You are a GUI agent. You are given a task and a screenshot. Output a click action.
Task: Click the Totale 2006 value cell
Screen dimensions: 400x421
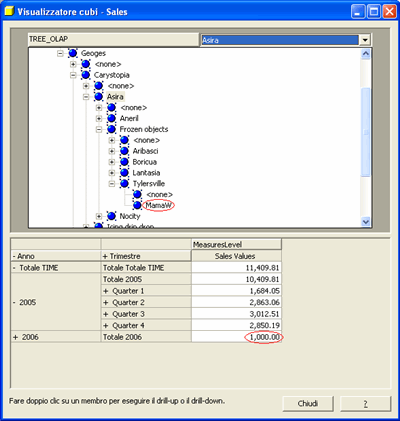236,337
